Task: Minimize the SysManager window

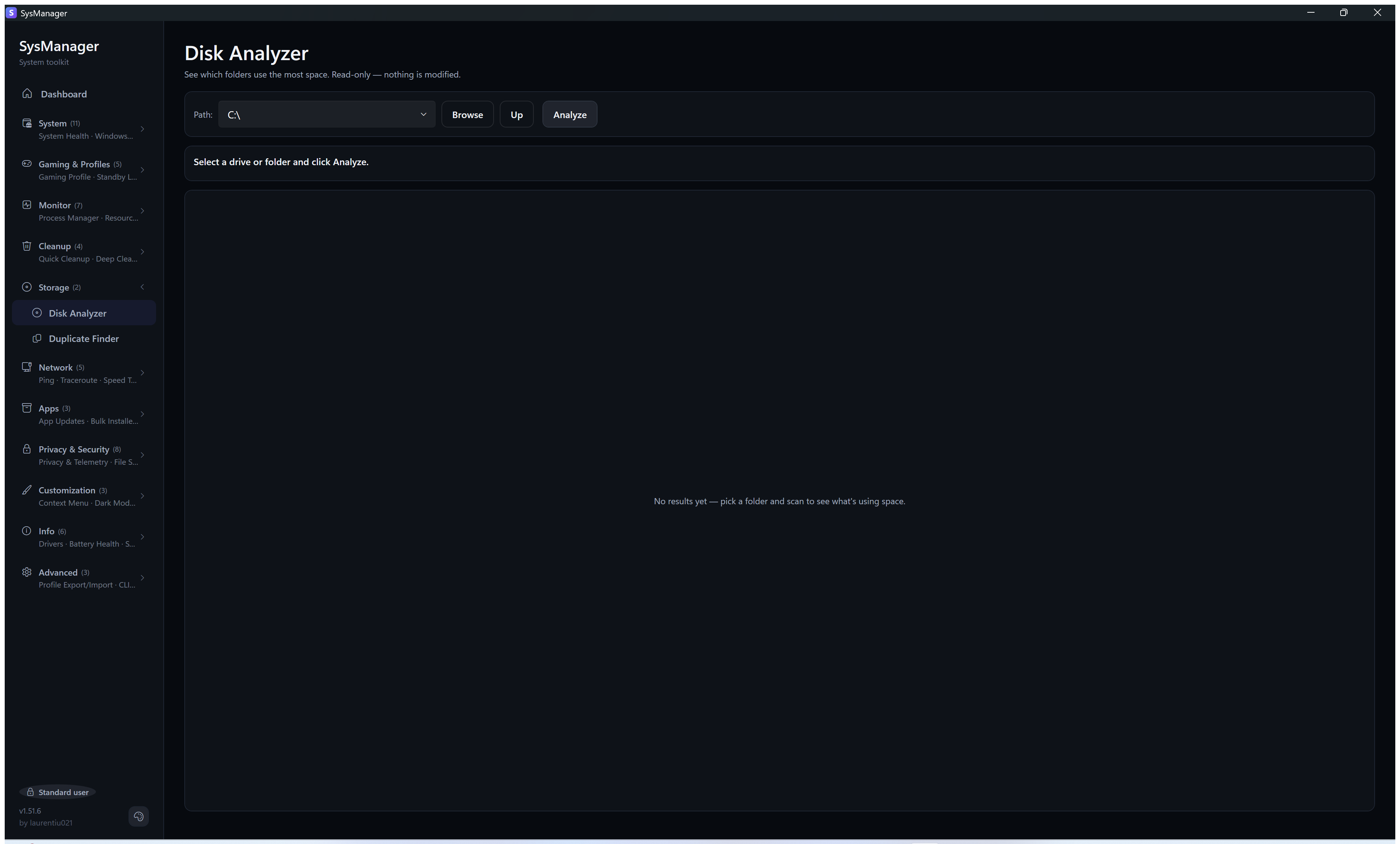Action: (x=1311, y=13)
